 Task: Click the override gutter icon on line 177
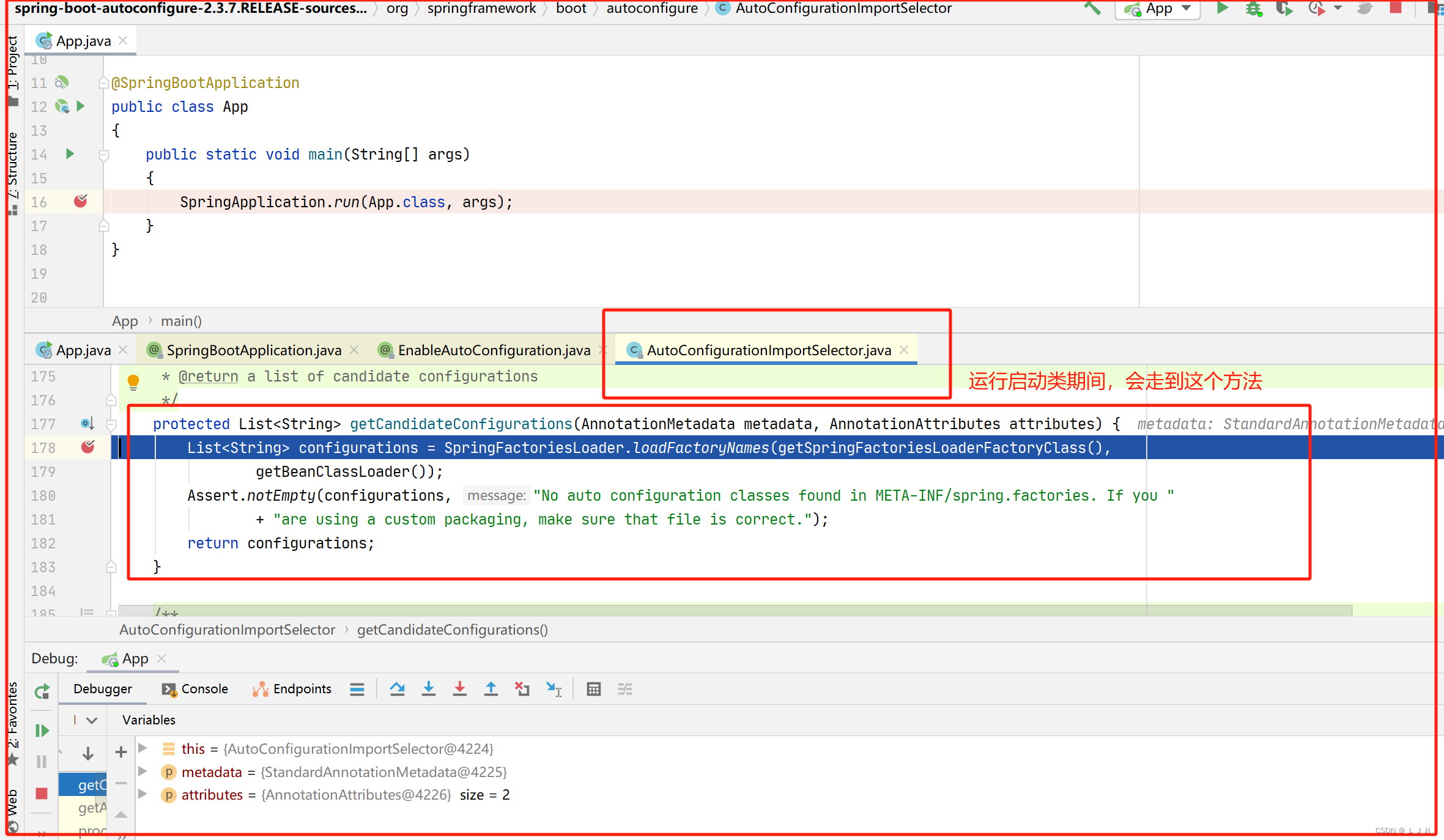tap(87, 423)
